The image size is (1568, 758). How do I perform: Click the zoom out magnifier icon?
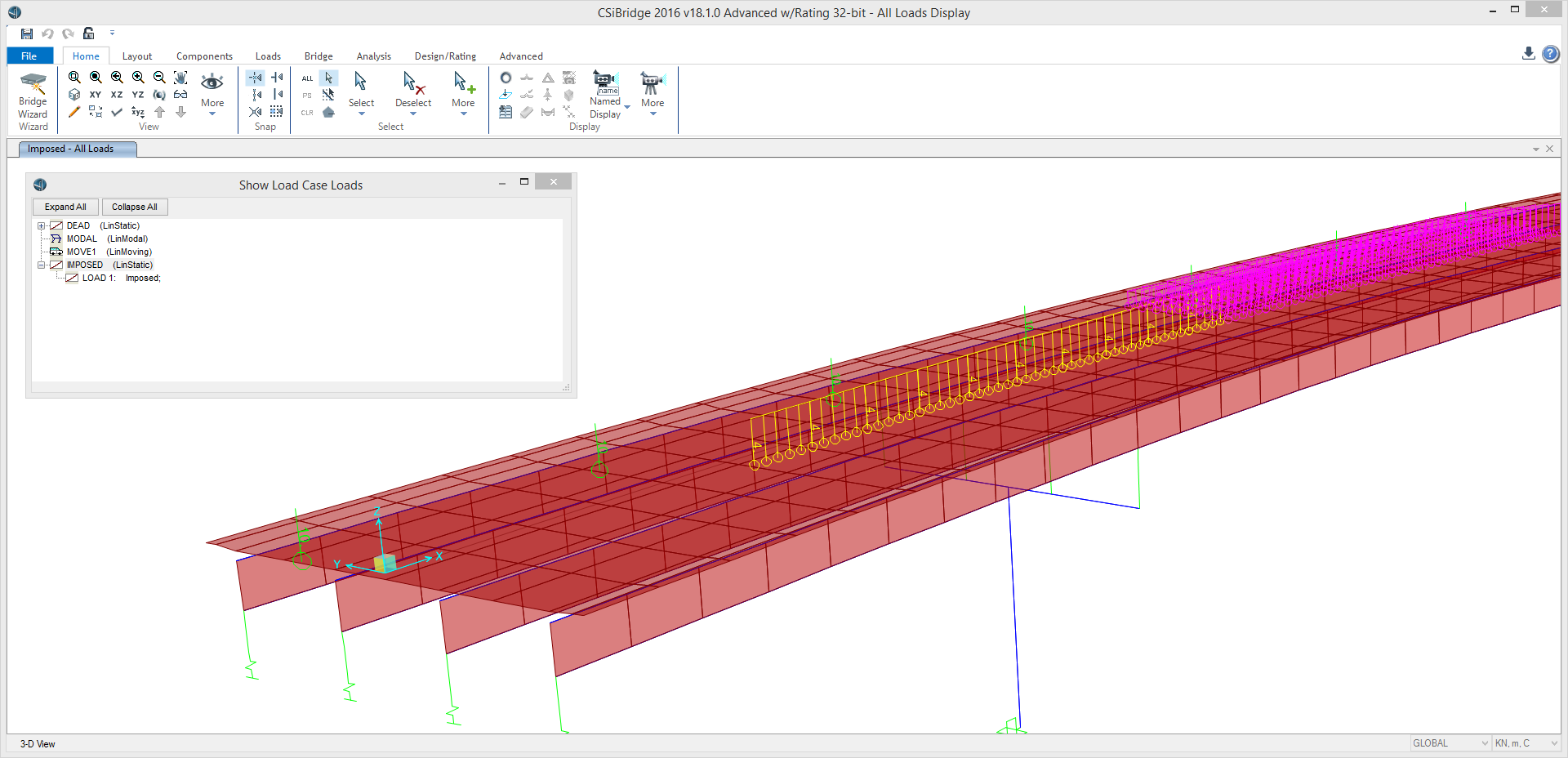click(159, 78)
